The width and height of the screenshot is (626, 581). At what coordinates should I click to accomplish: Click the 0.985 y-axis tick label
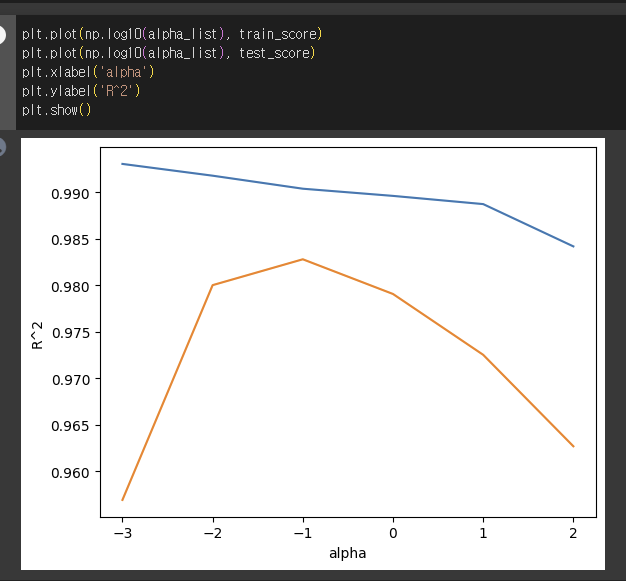[70, 240]
